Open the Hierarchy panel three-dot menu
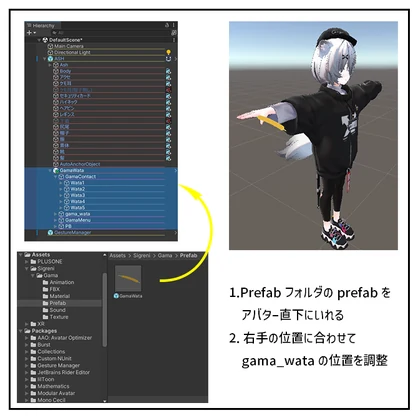This screenshot has width=418, height=418. click(173, 25)
